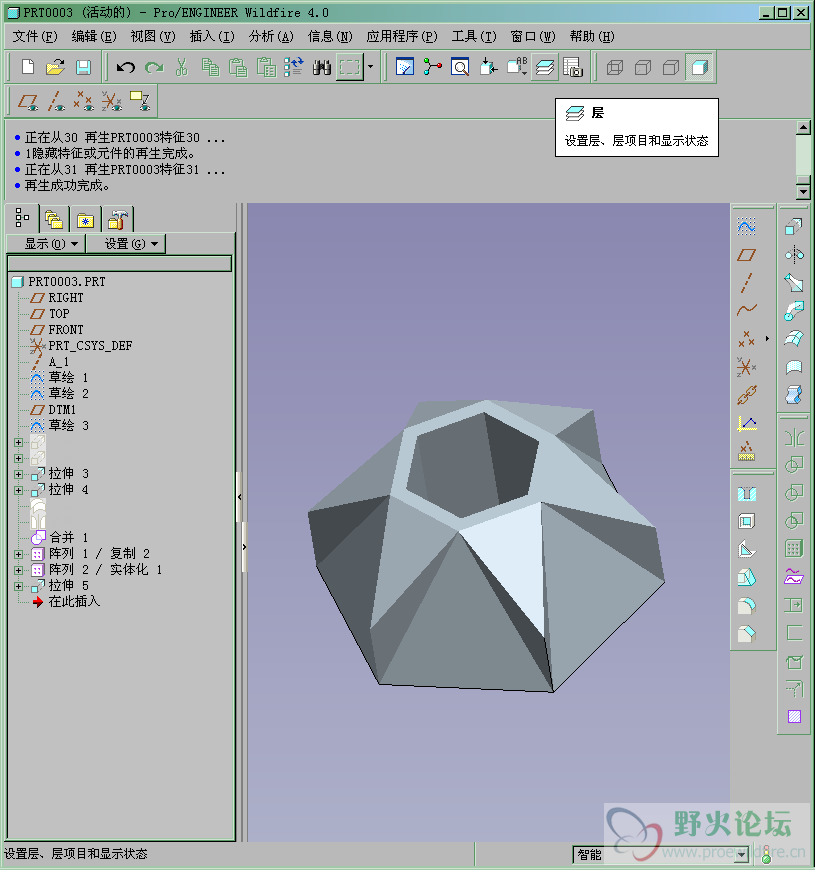
Task: Switch to hidden line display mode
Action: (642, 67)
